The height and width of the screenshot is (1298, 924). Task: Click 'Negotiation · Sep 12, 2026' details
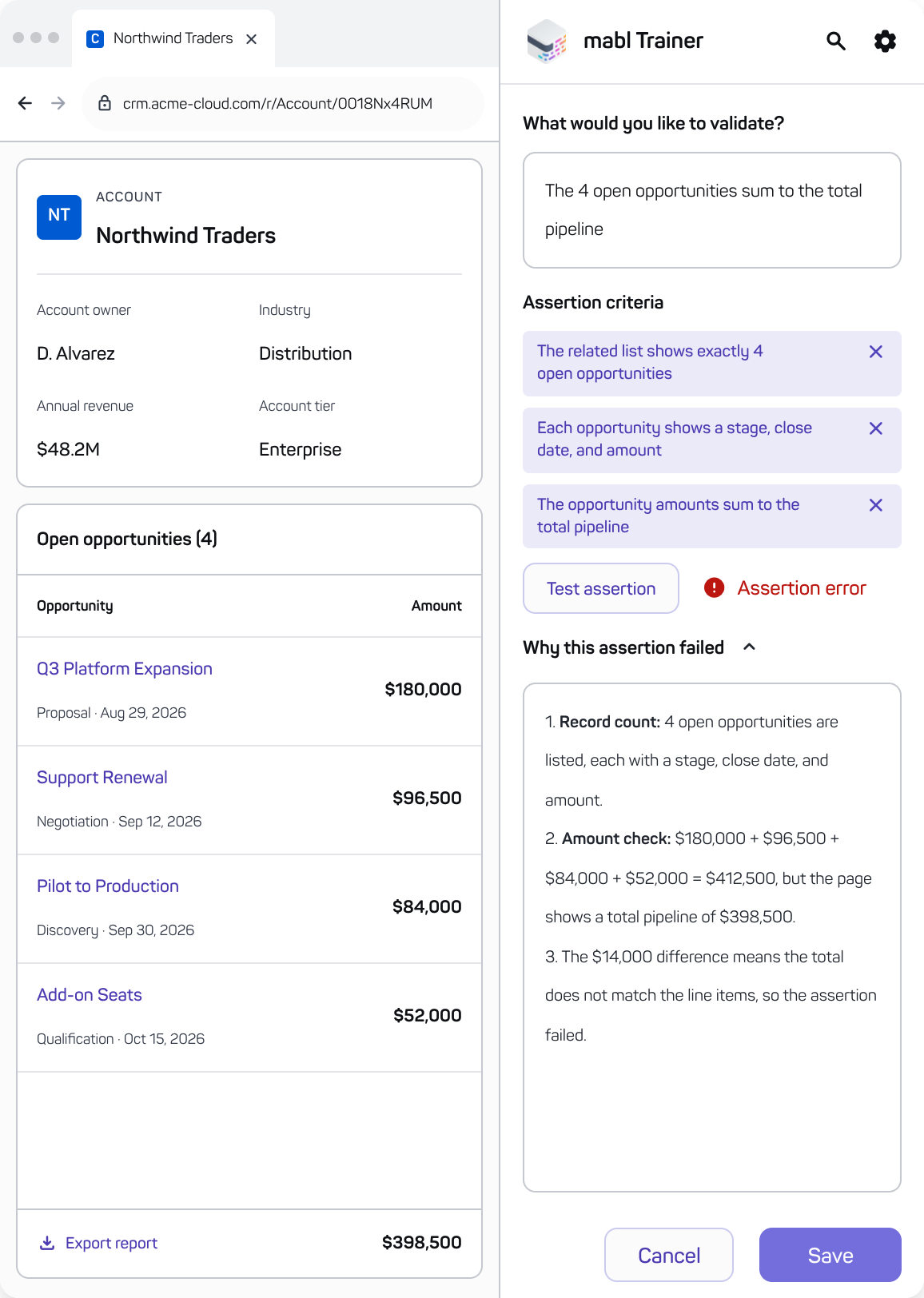tap(119, 822)
